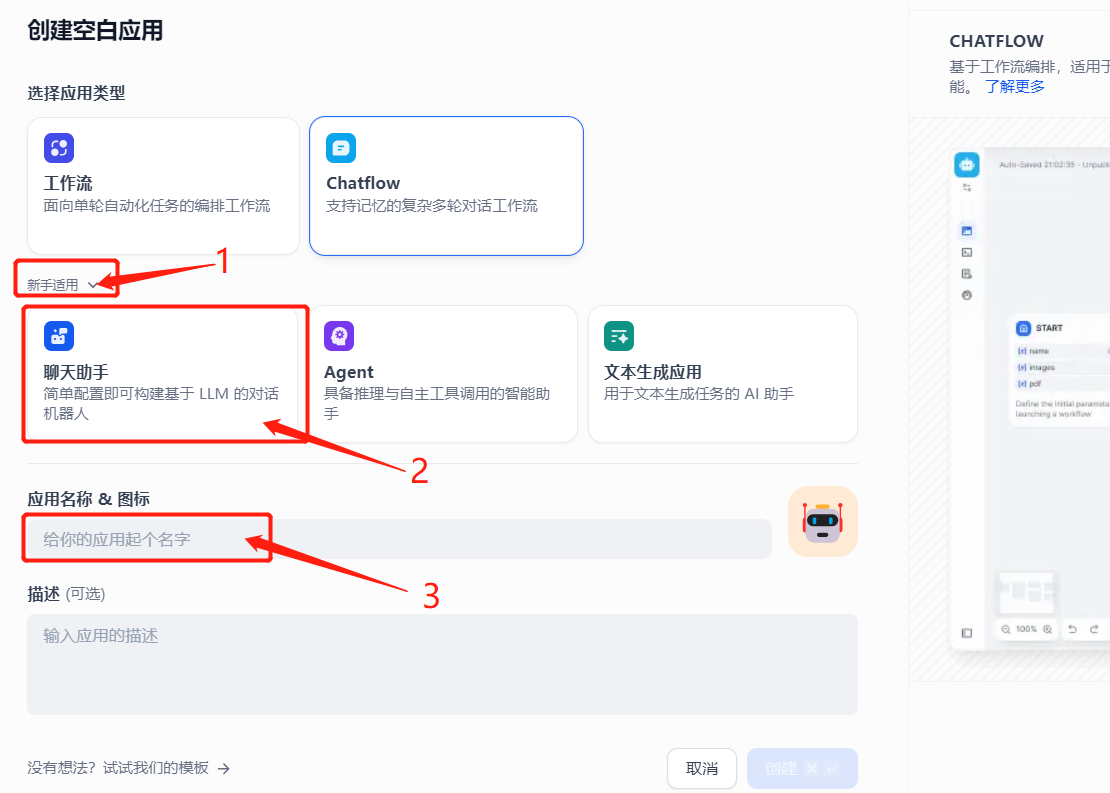
Task: Click the undo arrow in preview
Action: [1072, 629]
